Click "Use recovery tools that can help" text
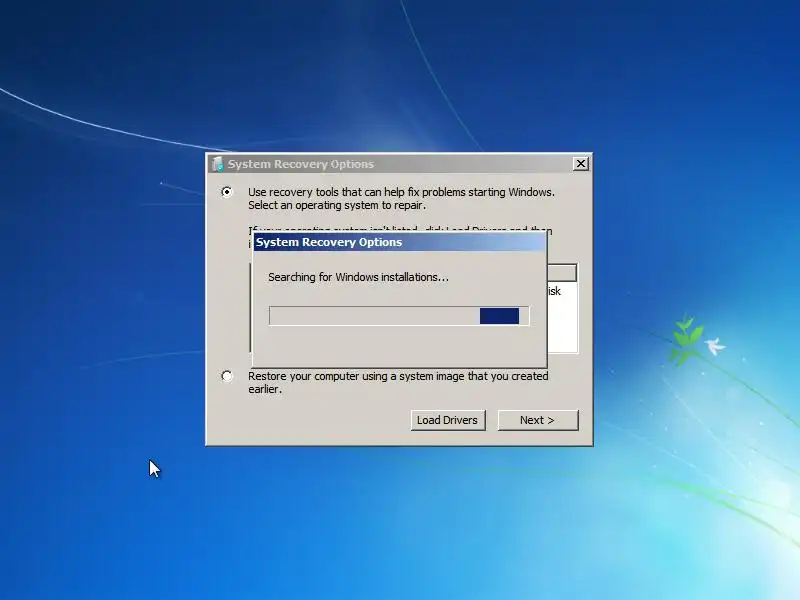Viewport: 800px width, 600px height. pyautogui.click(x=327, y=192)
